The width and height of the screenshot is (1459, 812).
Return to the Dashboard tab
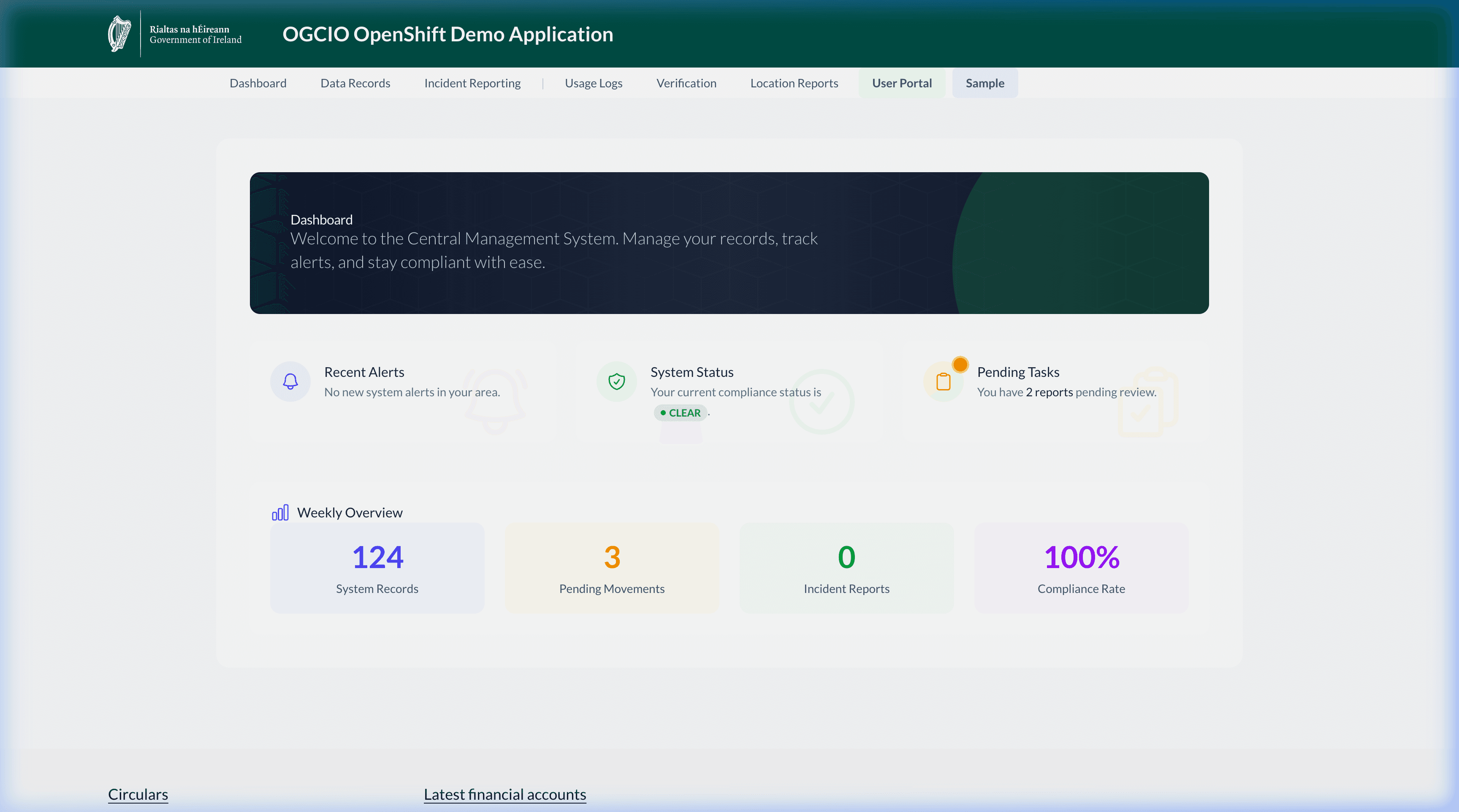[x=258, y=83]
